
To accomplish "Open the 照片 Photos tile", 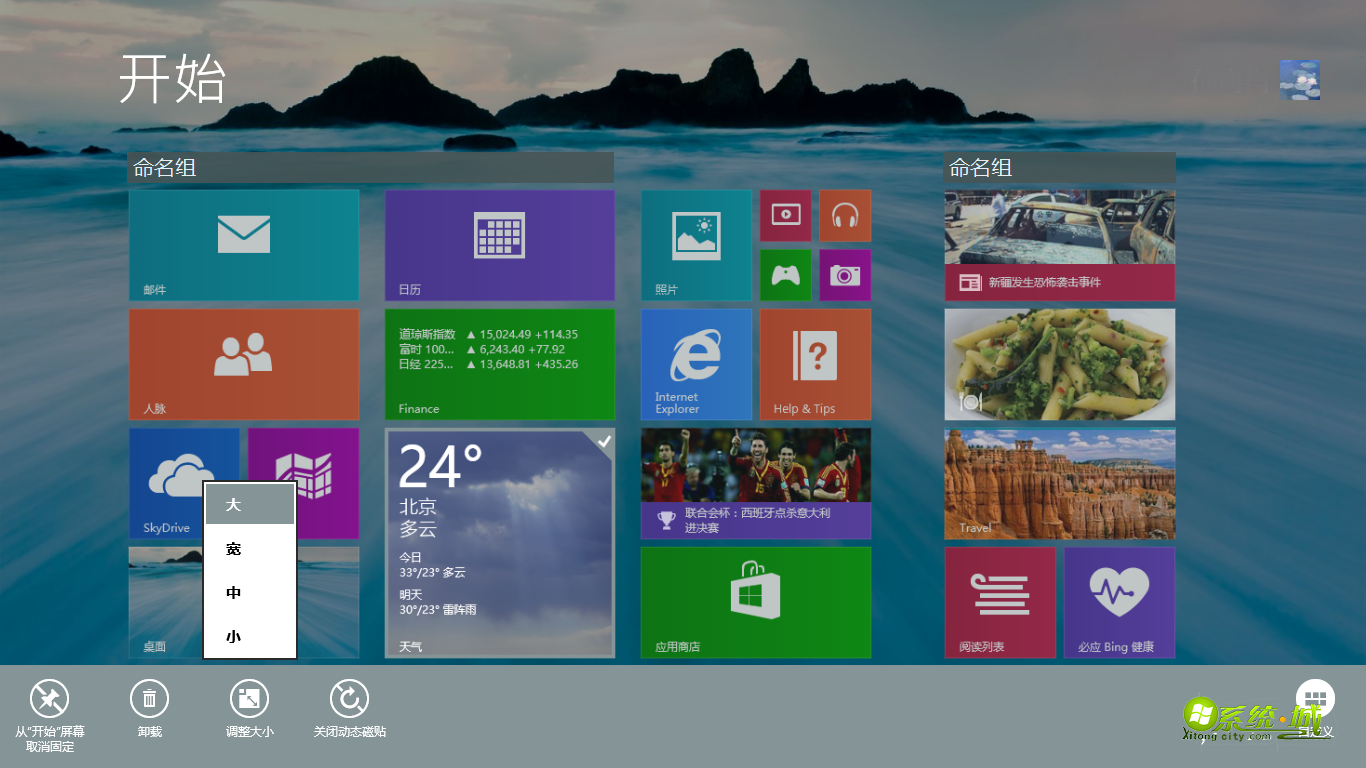I will pos(695,243).
